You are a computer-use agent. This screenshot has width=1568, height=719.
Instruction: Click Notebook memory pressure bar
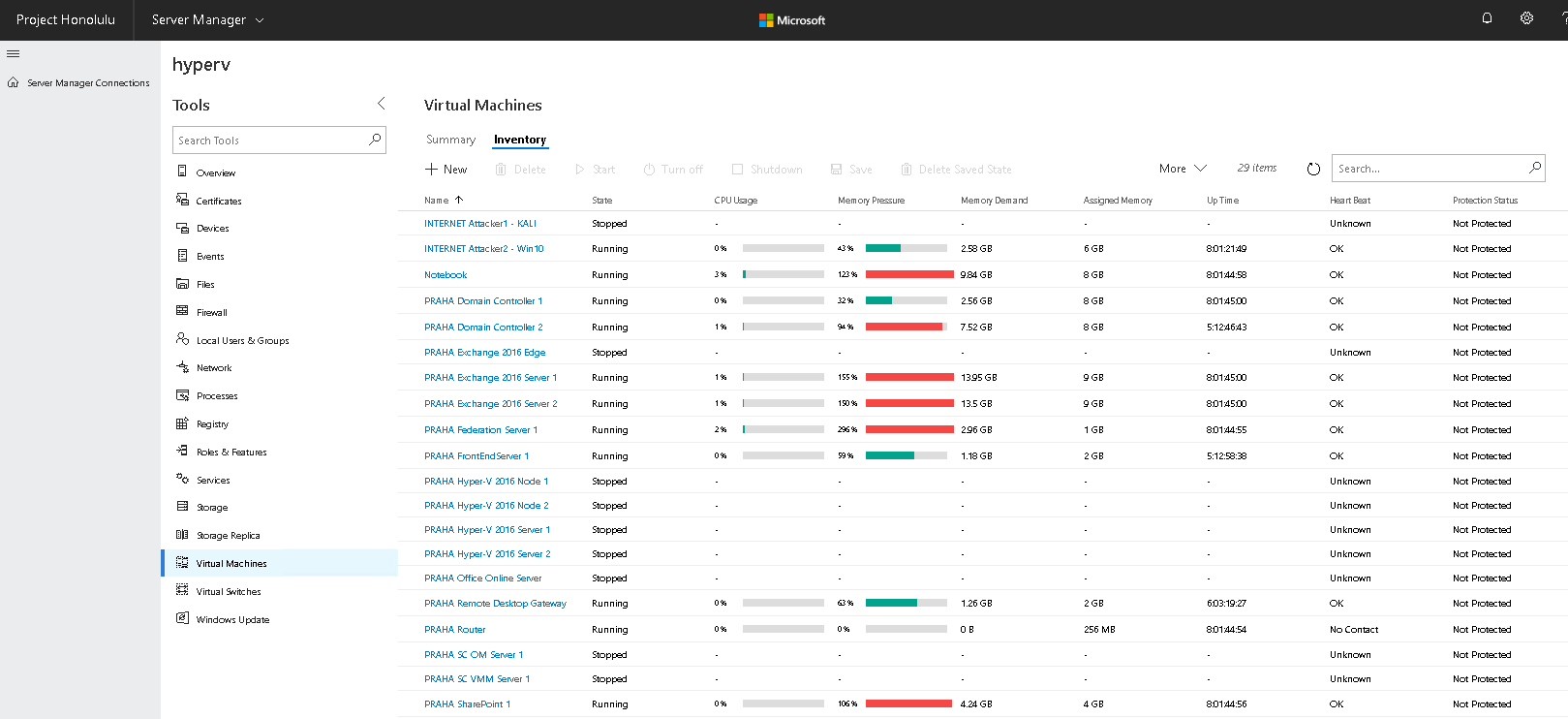(x=909, y=274)
